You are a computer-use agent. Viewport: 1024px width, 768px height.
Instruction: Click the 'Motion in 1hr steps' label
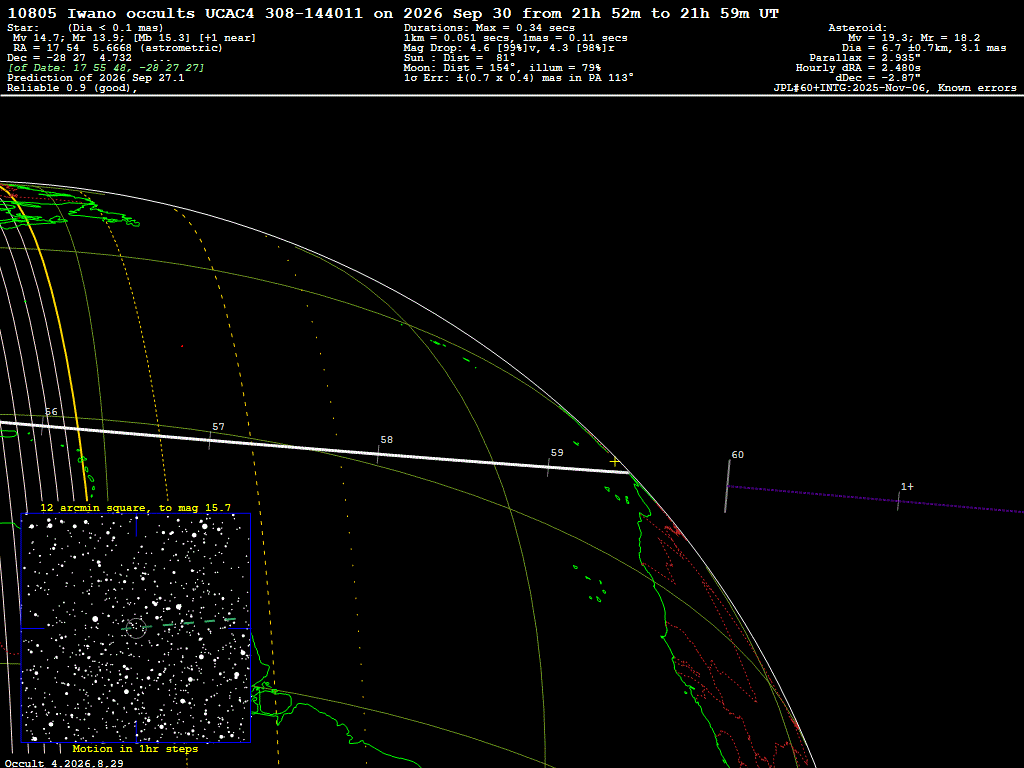[x=135, y=748]
